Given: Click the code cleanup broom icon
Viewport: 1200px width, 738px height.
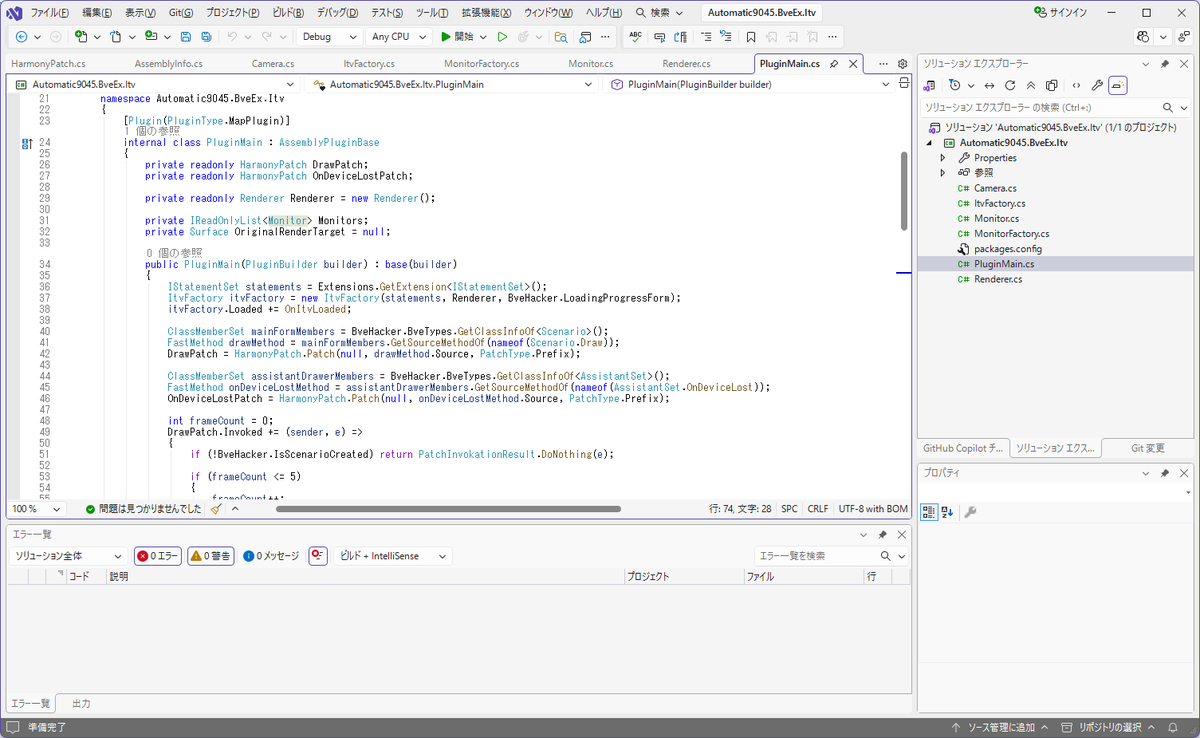Looking at the screenshot, I should tap(216, 509).
